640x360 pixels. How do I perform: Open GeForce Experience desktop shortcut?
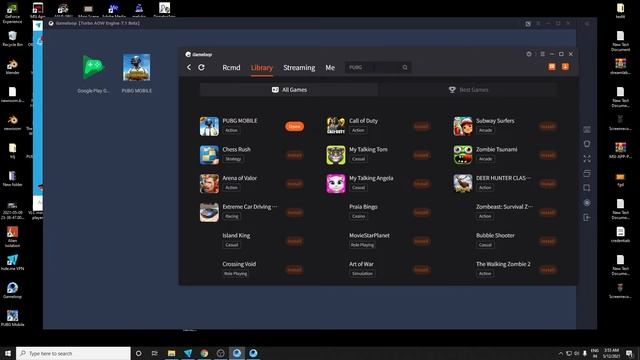point(12,13)
